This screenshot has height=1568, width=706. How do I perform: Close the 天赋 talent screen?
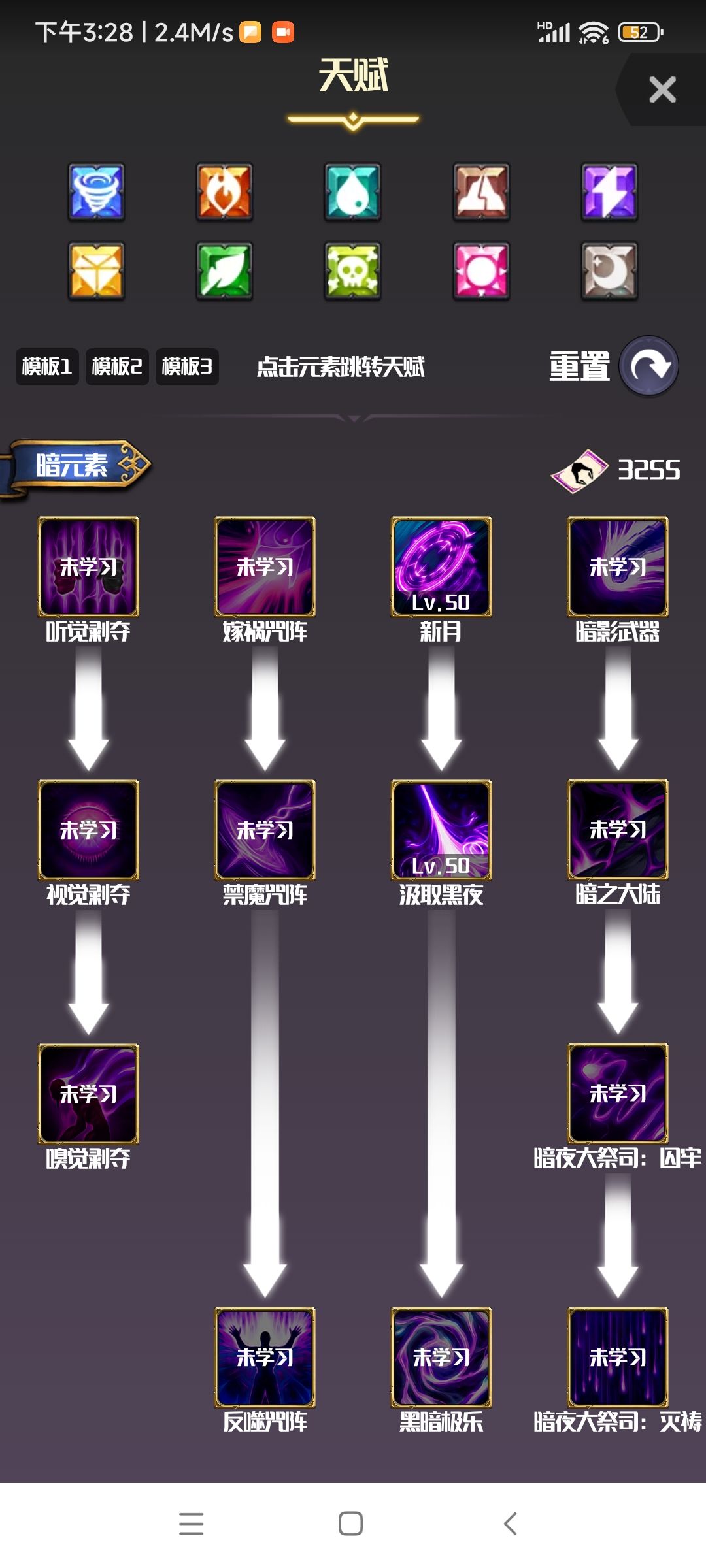[662, 90]
